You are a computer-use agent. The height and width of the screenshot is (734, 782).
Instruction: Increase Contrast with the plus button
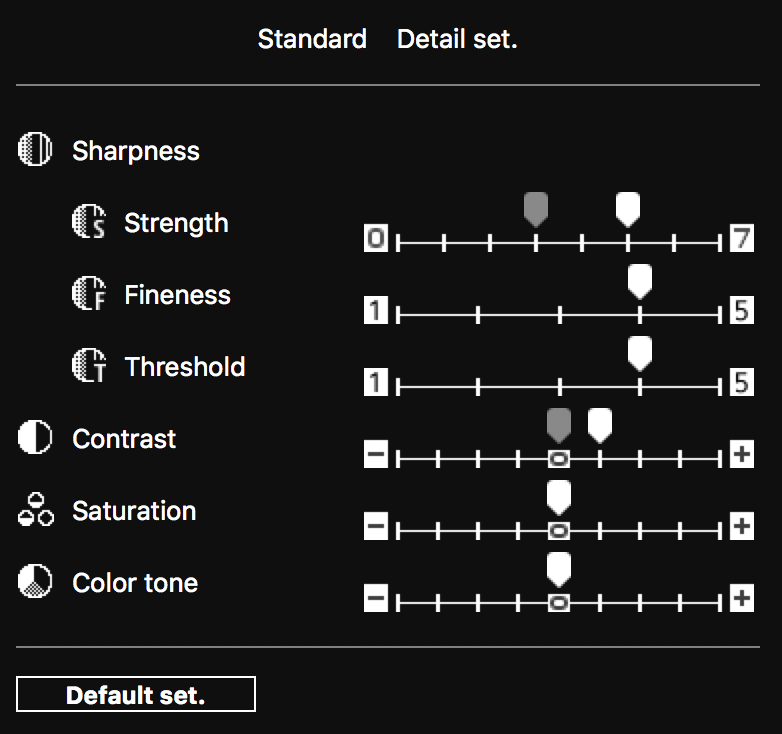(x=742, y=454)
